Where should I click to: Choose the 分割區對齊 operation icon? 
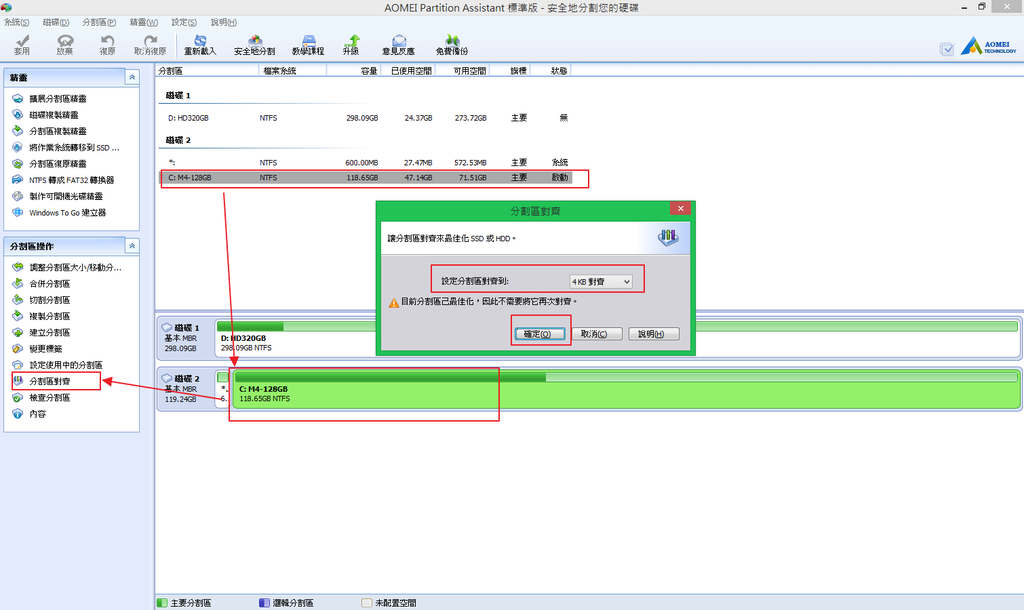click(x=18, y=381)
